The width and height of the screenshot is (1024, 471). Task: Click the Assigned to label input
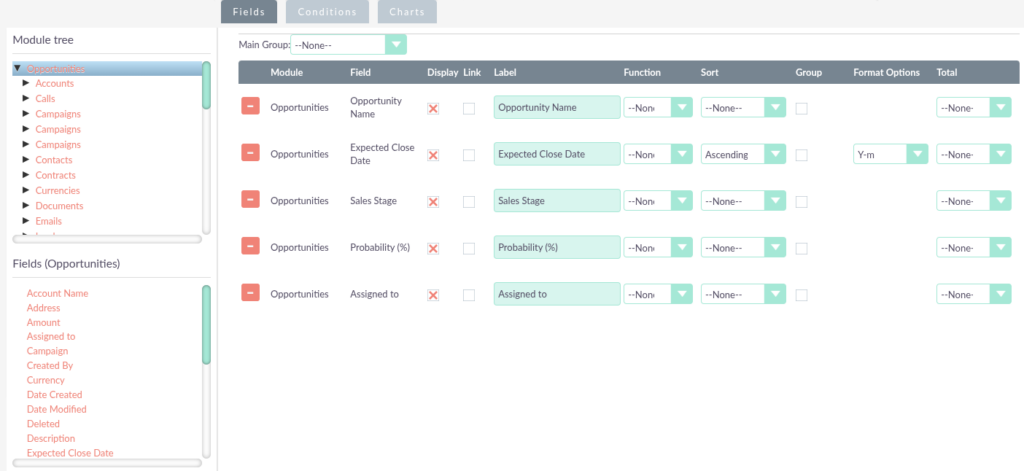click(557, 295)
